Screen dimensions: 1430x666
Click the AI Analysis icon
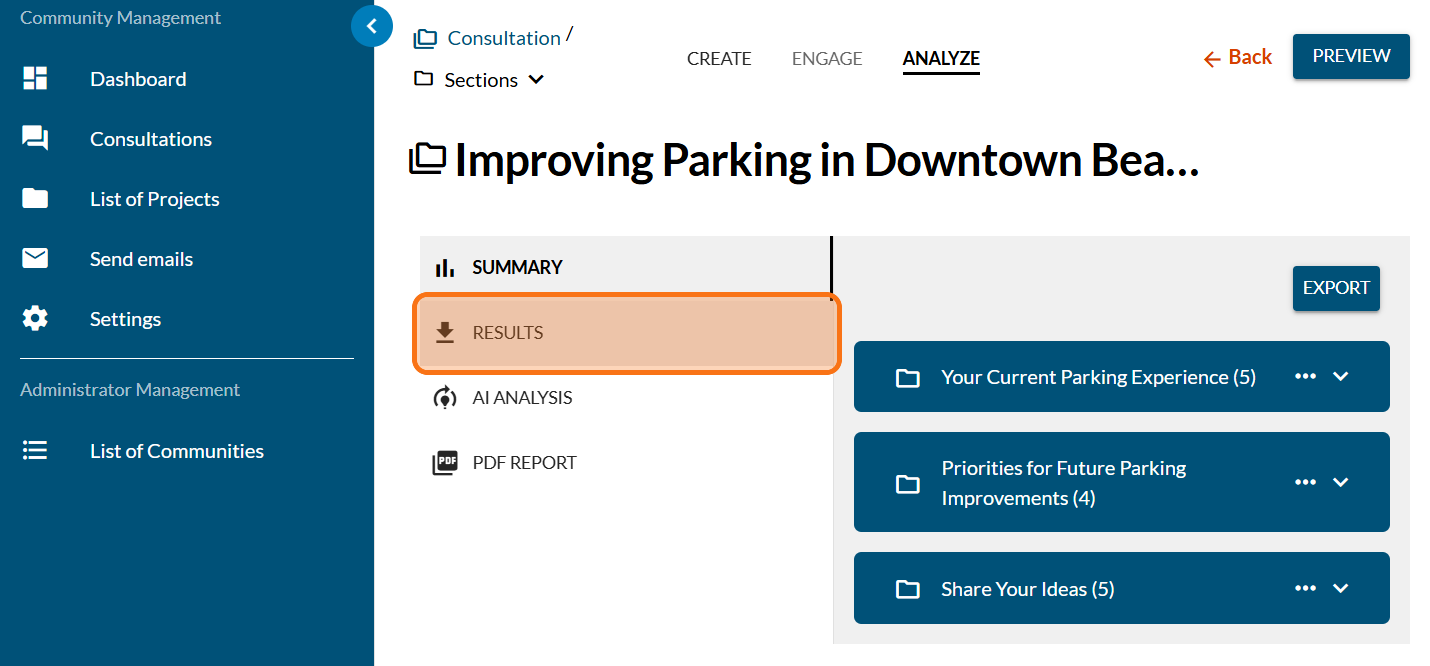[x=445, y=398]
